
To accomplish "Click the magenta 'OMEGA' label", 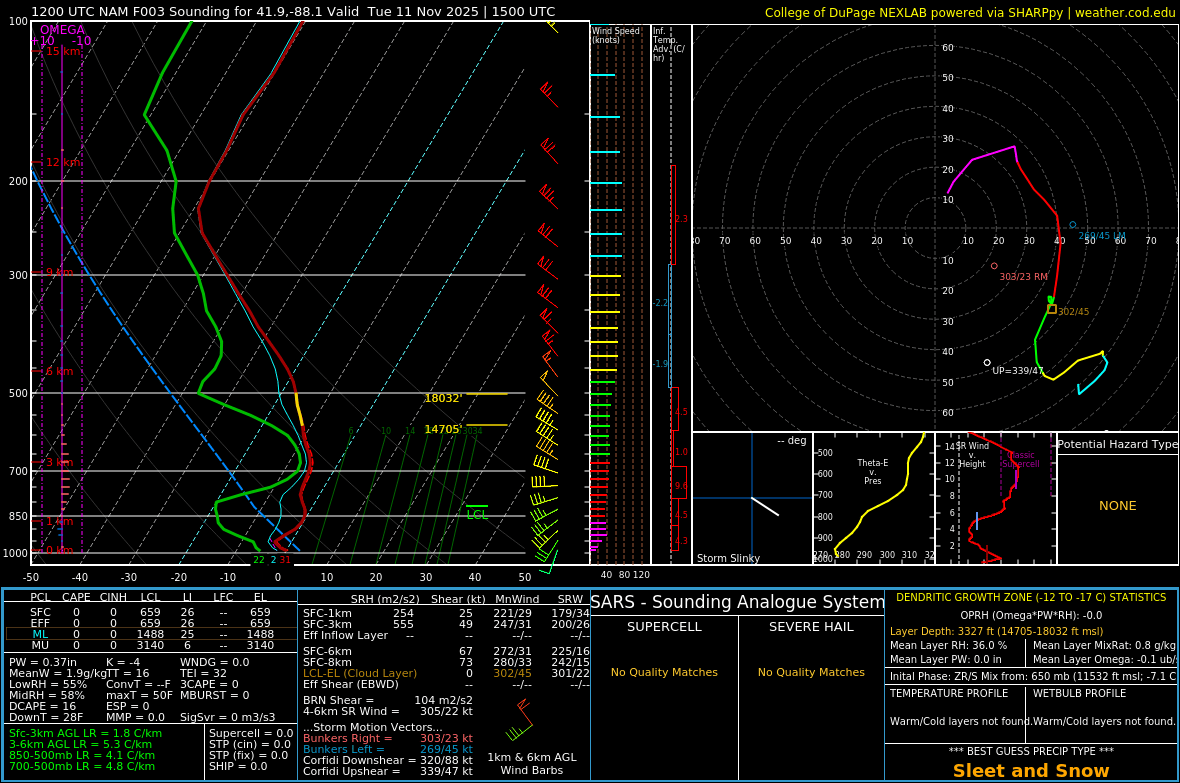I will [x=62, y=30].
